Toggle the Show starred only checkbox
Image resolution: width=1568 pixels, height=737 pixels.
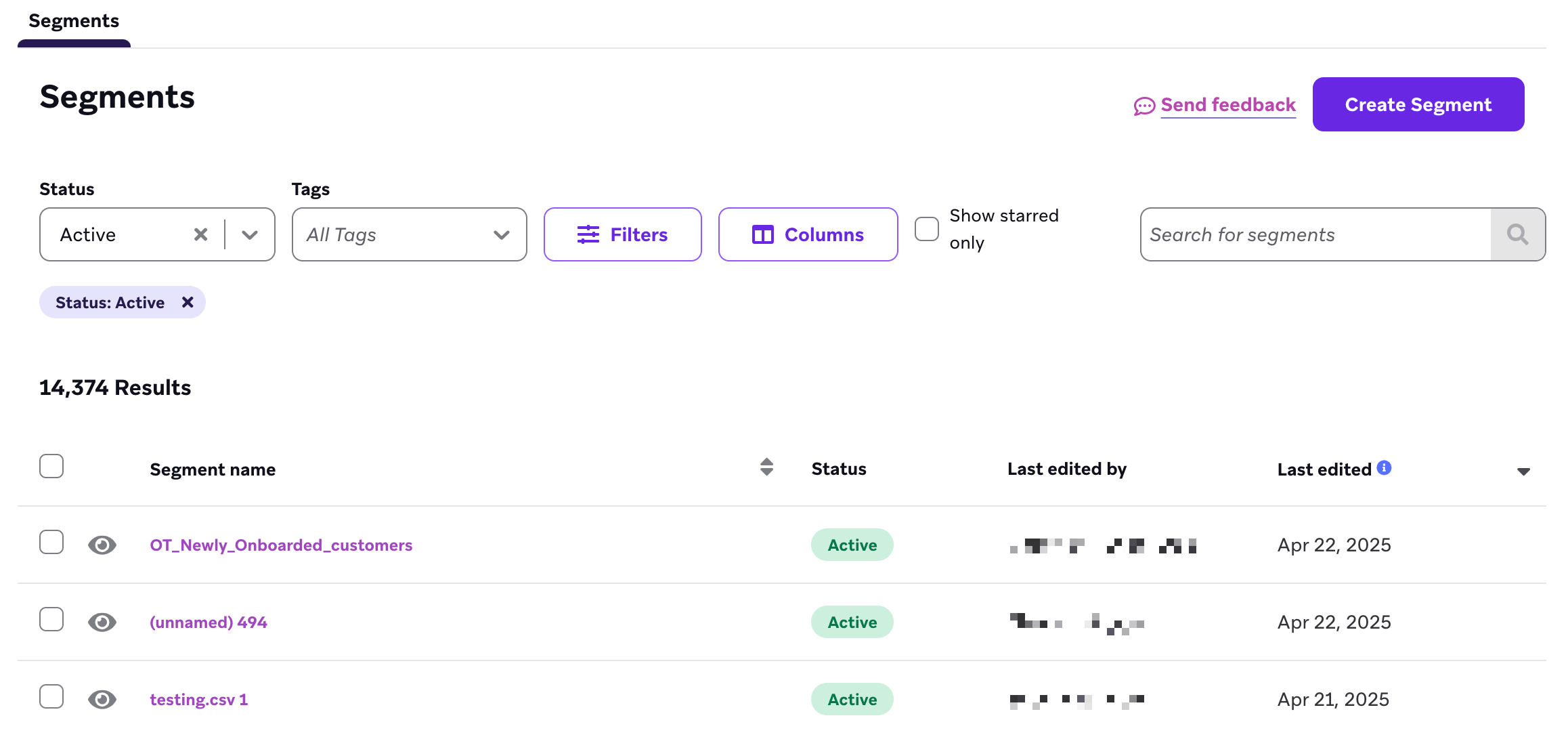click(x=927, y=229)
